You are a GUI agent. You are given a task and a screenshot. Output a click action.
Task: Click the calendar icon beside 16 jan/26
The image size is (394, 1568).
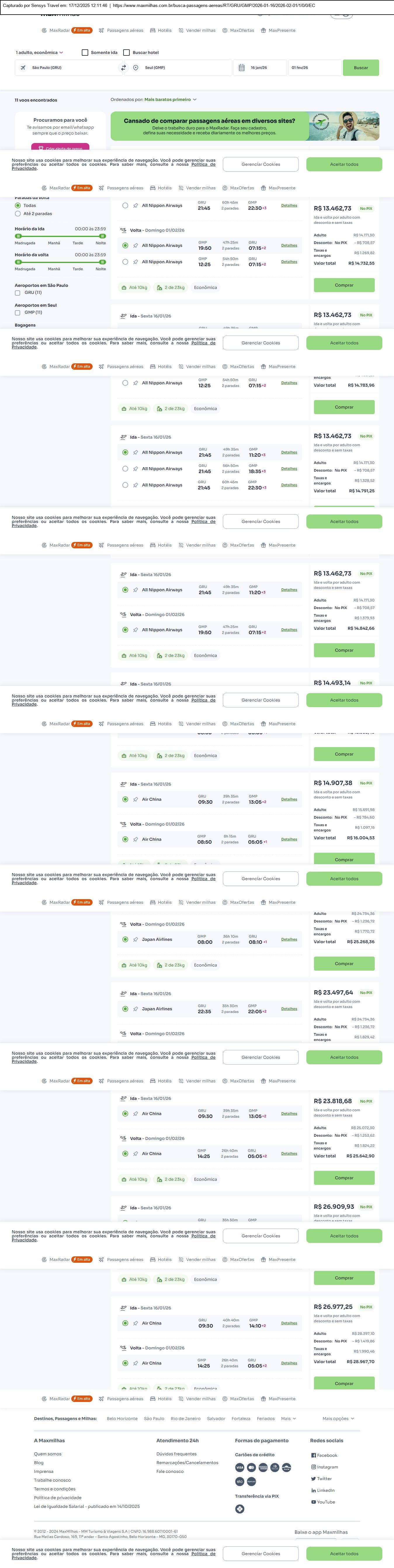pos(242,68)
